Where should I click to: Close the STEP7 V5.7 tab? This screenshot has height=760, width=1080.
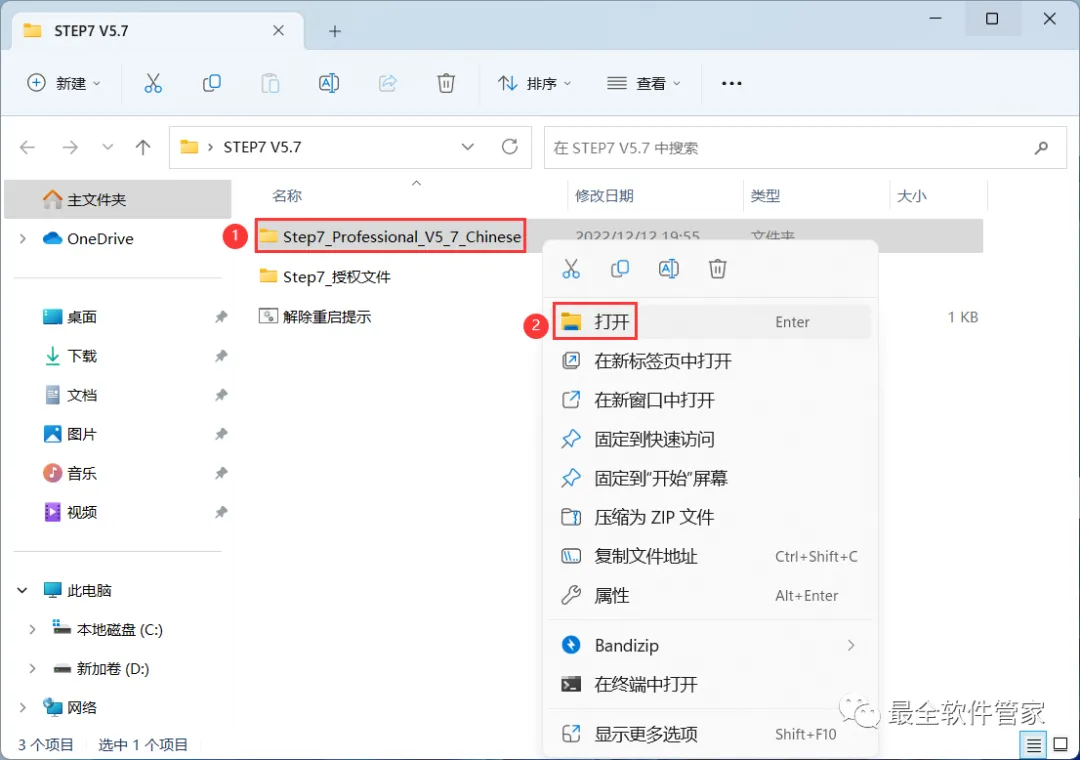[278, 31]
